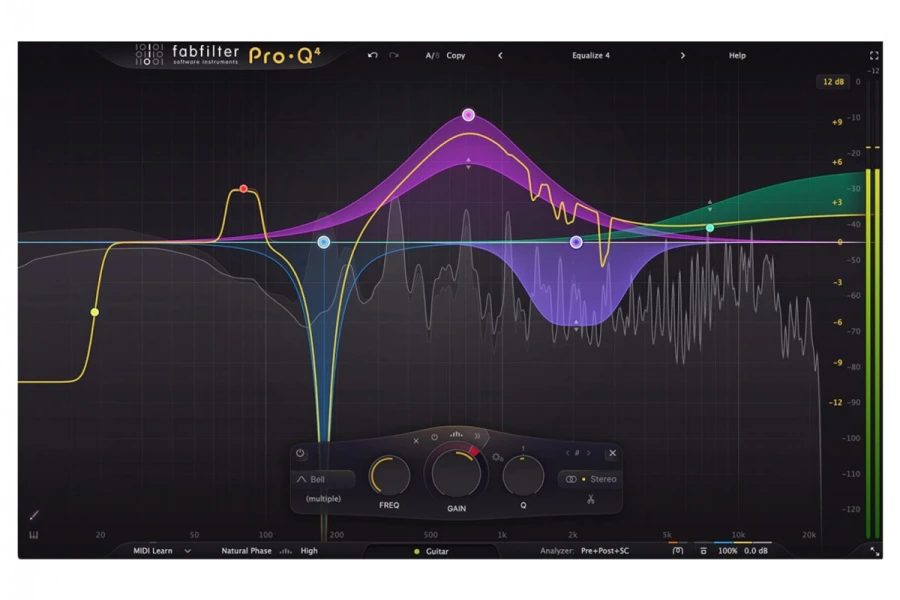Toggle full screen mode icon
The image size is (900, 600).
pos(874,56)
